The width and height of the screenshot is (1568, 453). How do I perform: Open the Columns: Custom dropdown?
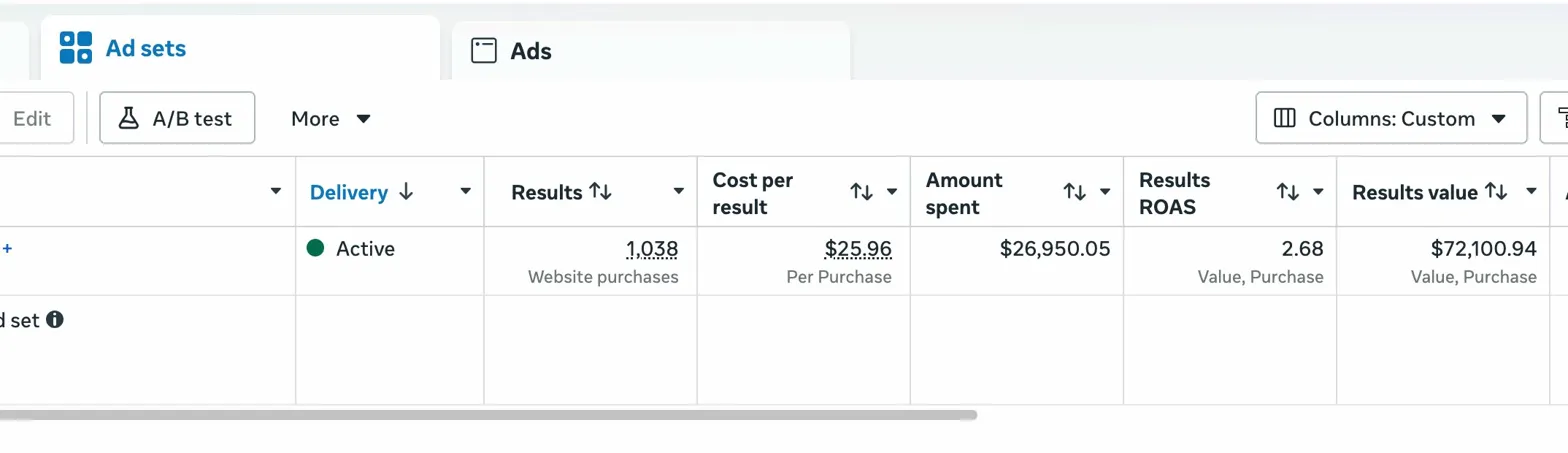(1391, 118)
